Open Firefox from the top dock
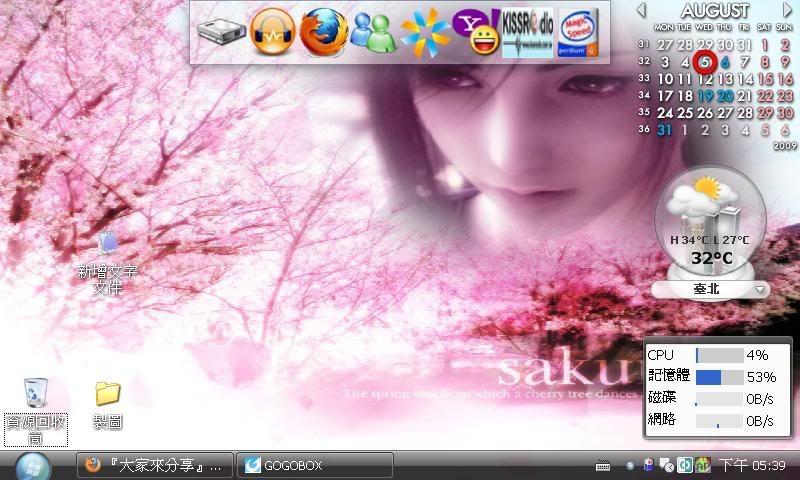This screenshot has width=800, height=480. [322, 32]
